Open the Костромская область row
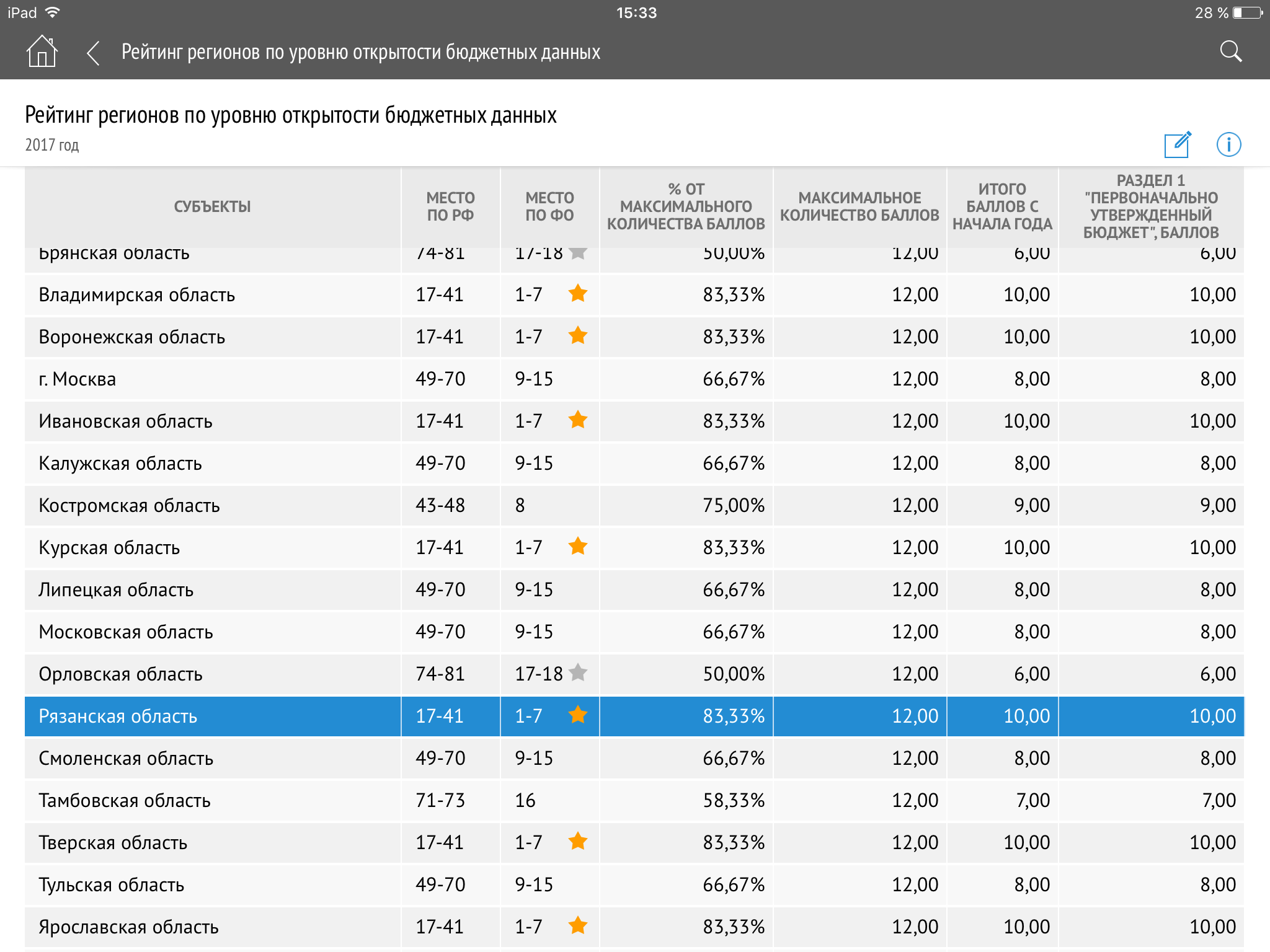Image resolution: width=1270 pixels, height=952 pixels. pos(129,505)
